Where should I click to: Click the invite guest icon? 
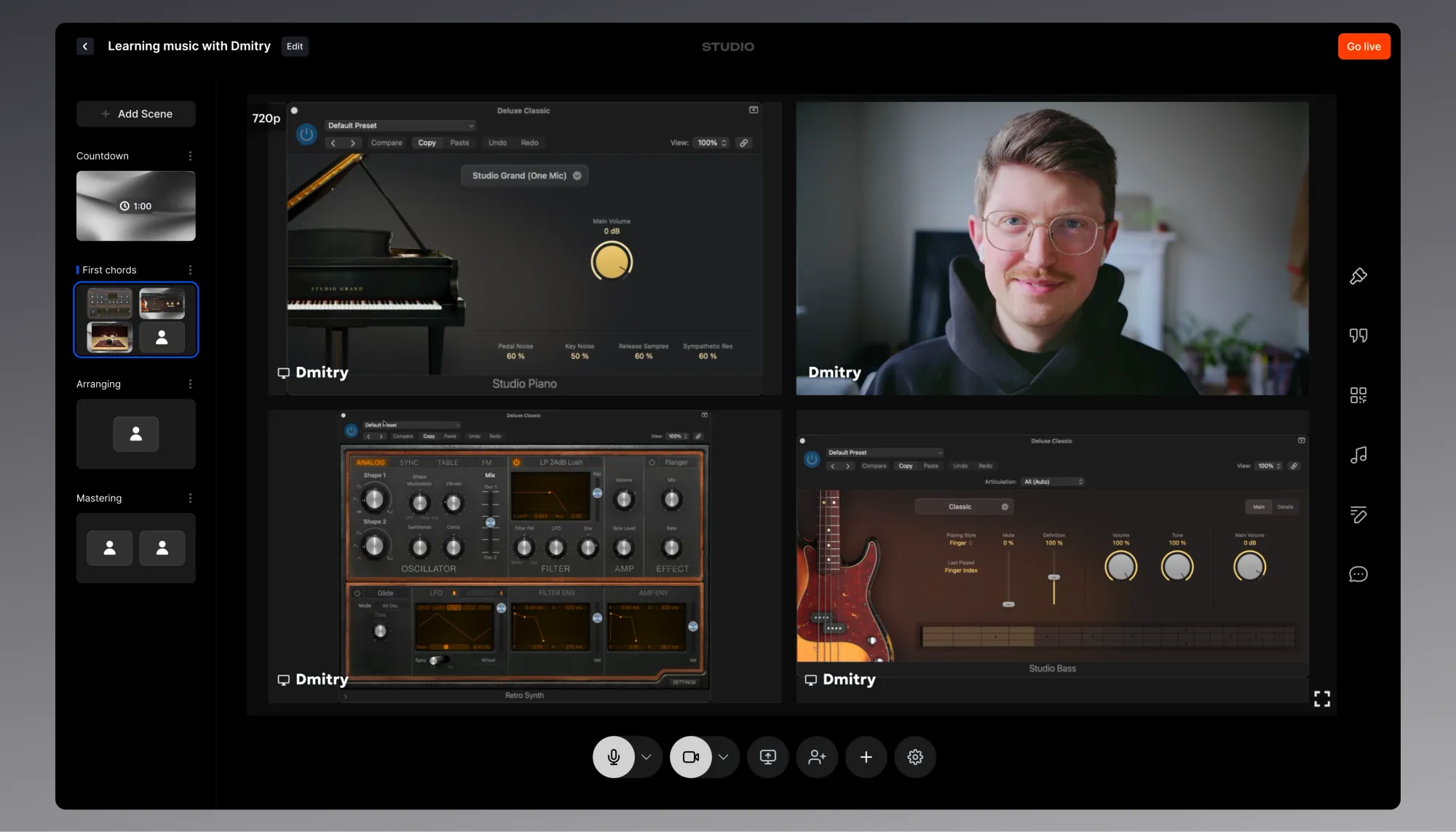point(817,757)
